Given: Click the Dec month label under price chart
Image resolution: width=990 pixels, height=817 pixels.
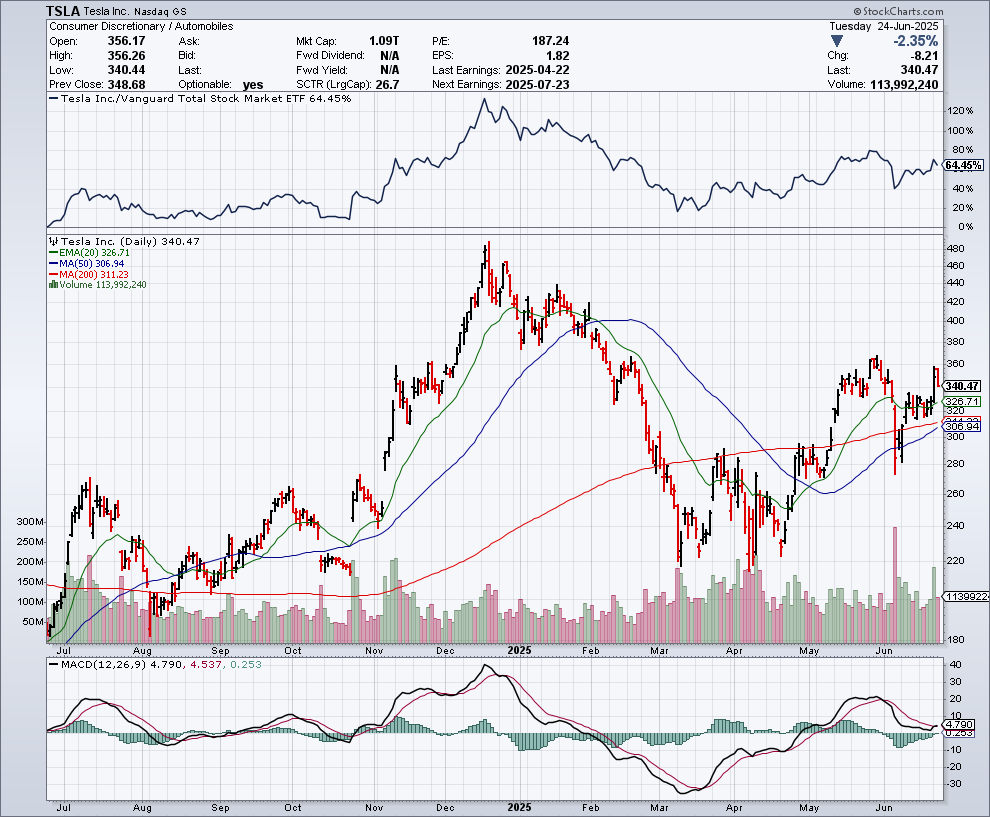Looking at the screenshot, I should pyautogui.click(x=446, y=651).
